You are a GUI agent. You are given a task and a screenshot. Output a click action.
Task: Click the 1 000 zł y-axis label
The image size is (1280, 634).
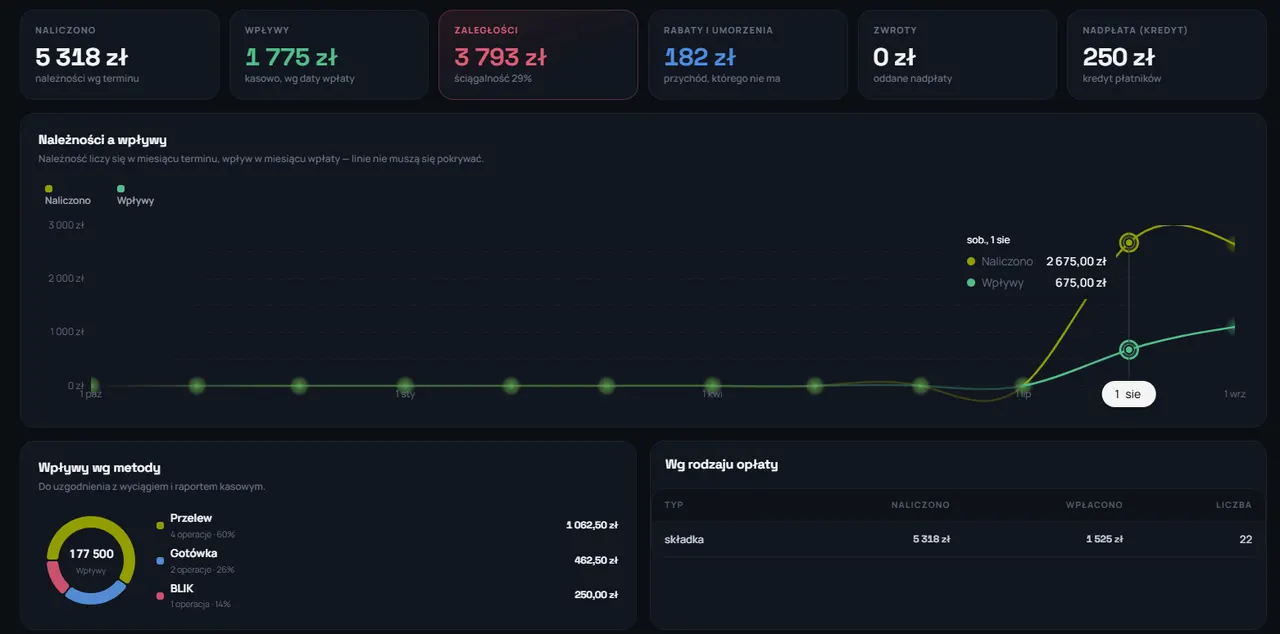[66, 332]
